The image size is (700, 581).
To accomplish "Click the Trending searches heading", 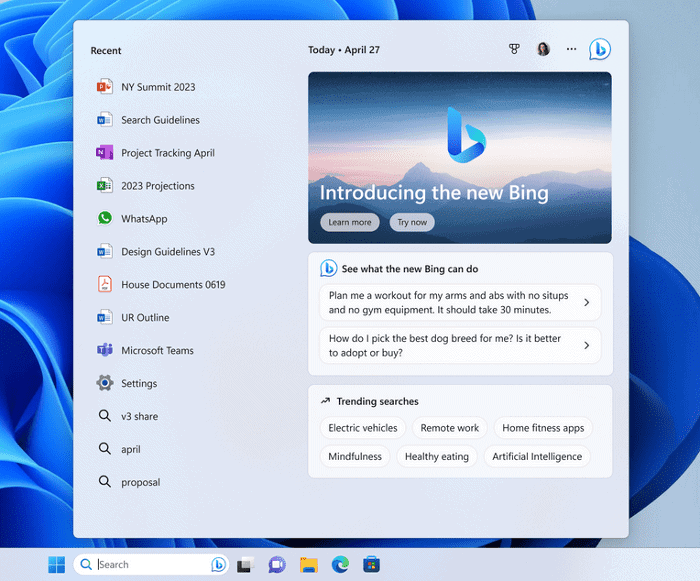I will pyautogui.click(x=377, y=401).
